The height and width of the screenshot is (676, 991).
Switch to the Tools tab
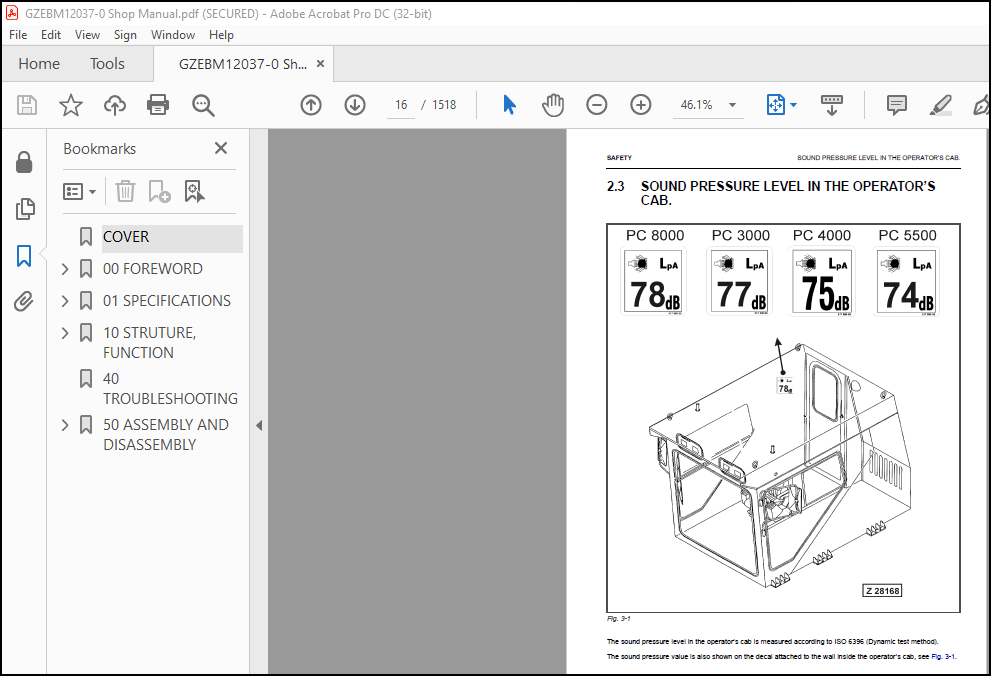[107, 64]
